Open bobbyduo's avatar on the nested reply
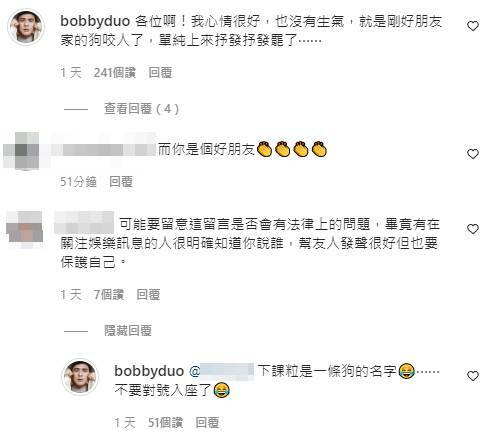Image resolution: width=492 pixels, height=433 pixels. 80,377
